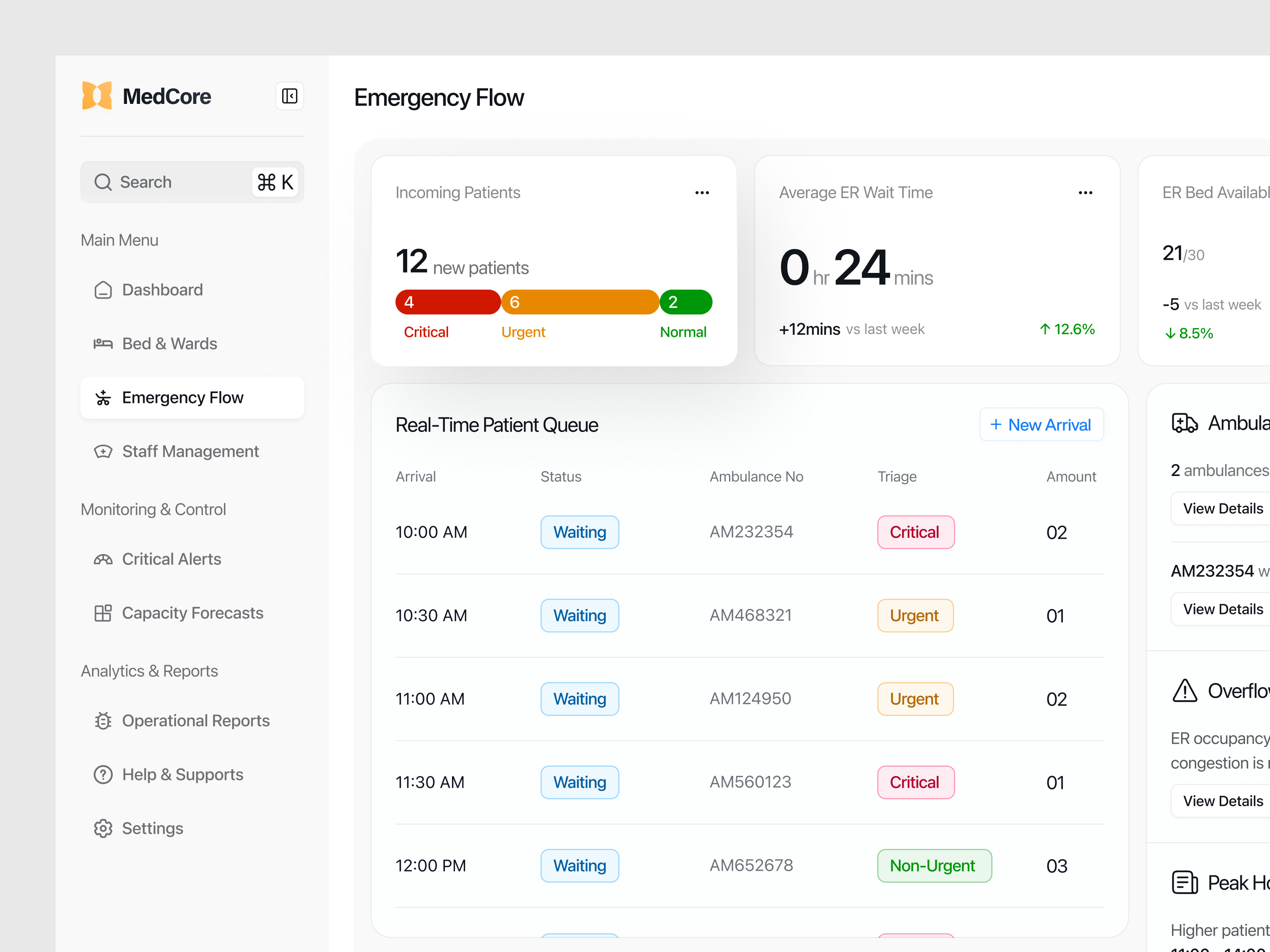Focus the Search input field
The height and width of the screenshot is (952, 1270).
pyautogui.click(x=192, y=182)
